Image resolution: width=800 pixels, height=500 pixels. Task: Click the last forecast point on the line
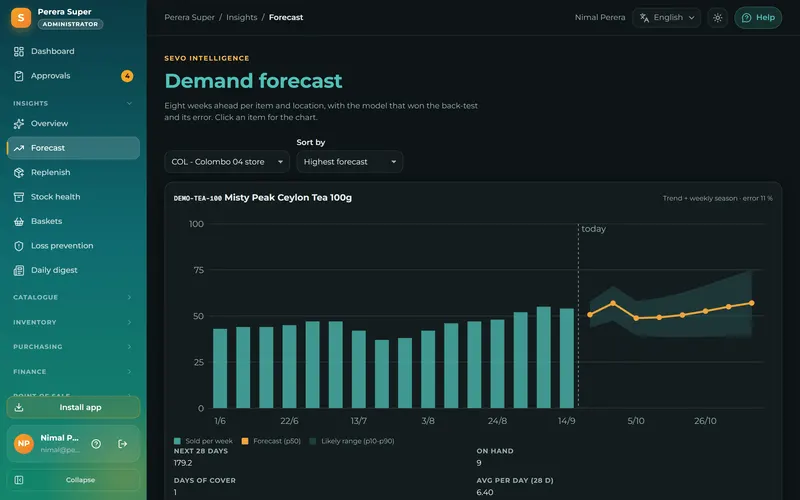(x=752, y=303)
